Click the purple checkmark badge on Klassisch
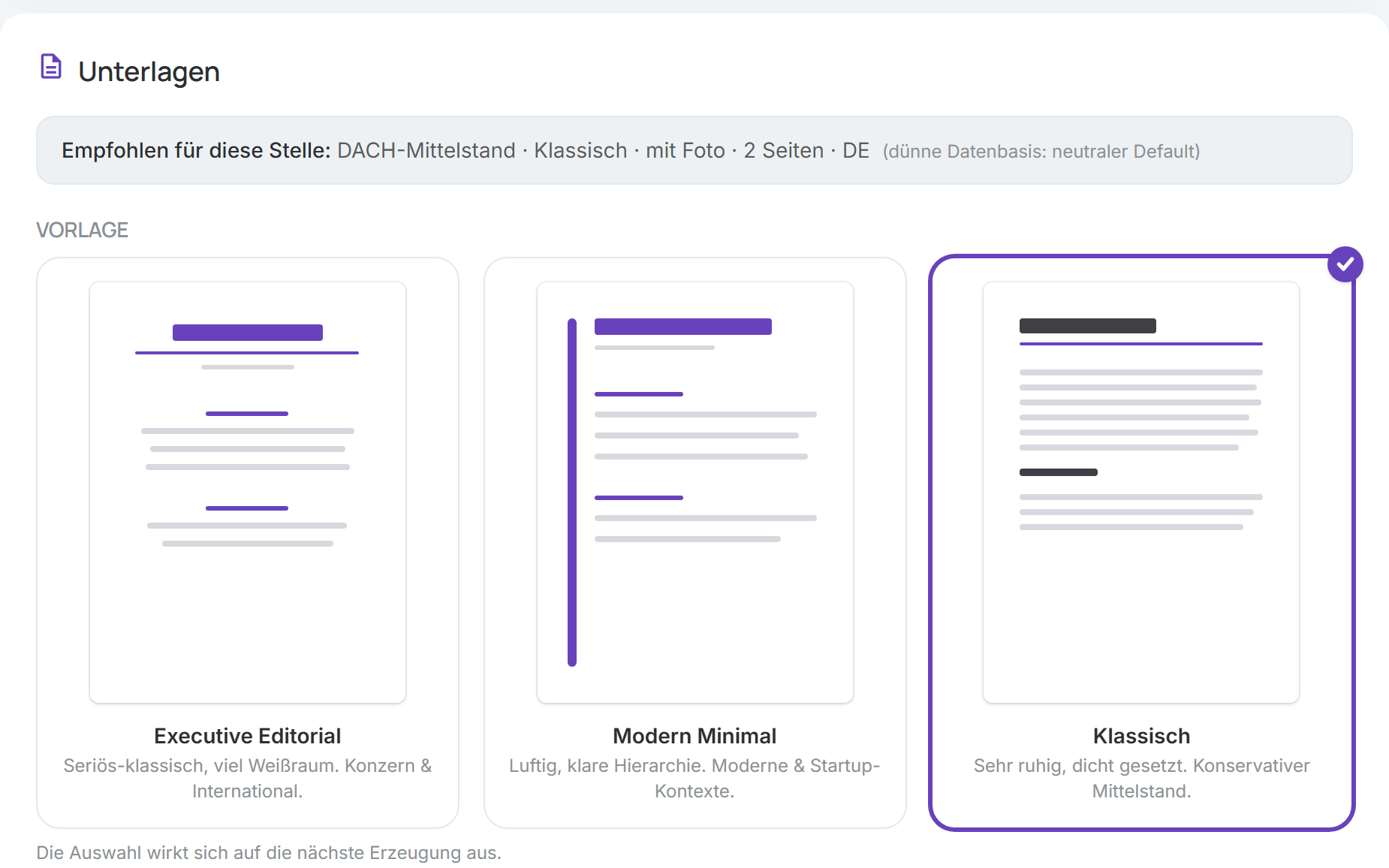 (x=1345, y=264)
